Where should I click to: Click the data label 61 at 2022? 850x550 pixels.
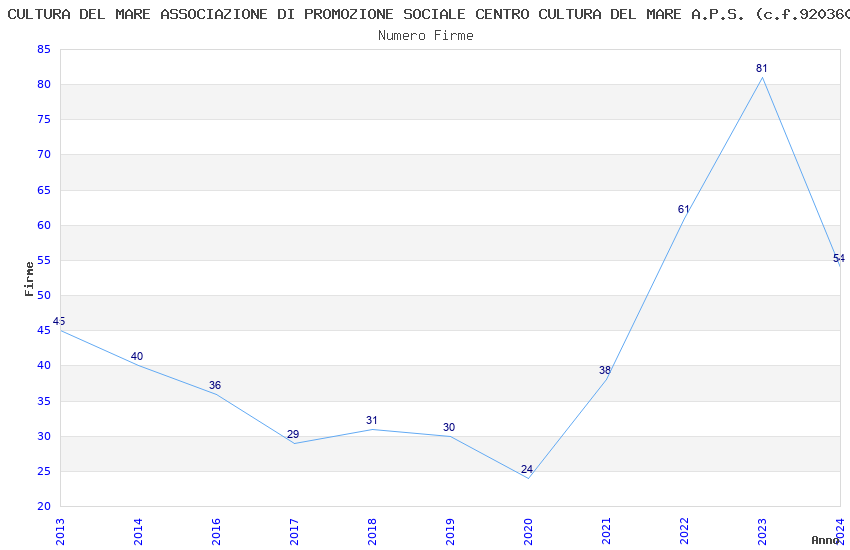684,209
